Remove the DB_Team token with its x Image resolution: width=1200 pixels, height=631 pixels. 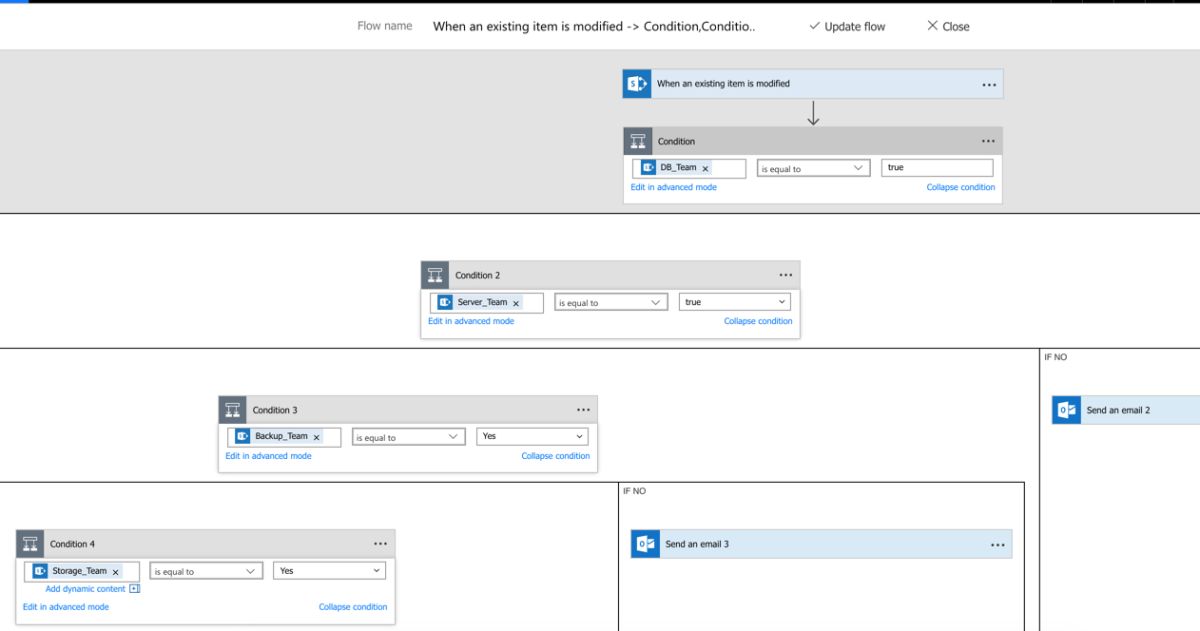click(x=705, y=169)
